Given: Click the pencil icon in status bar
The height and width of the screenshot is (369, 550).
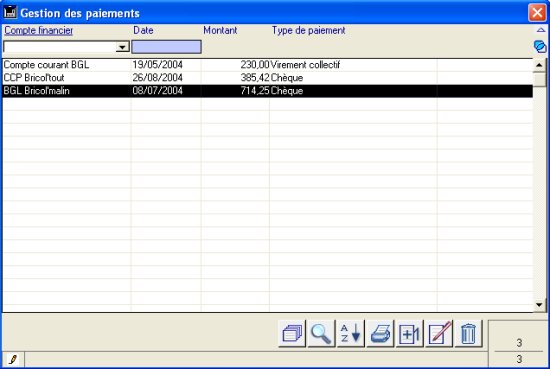Looking at the screenshot, I should coord(13,360).
